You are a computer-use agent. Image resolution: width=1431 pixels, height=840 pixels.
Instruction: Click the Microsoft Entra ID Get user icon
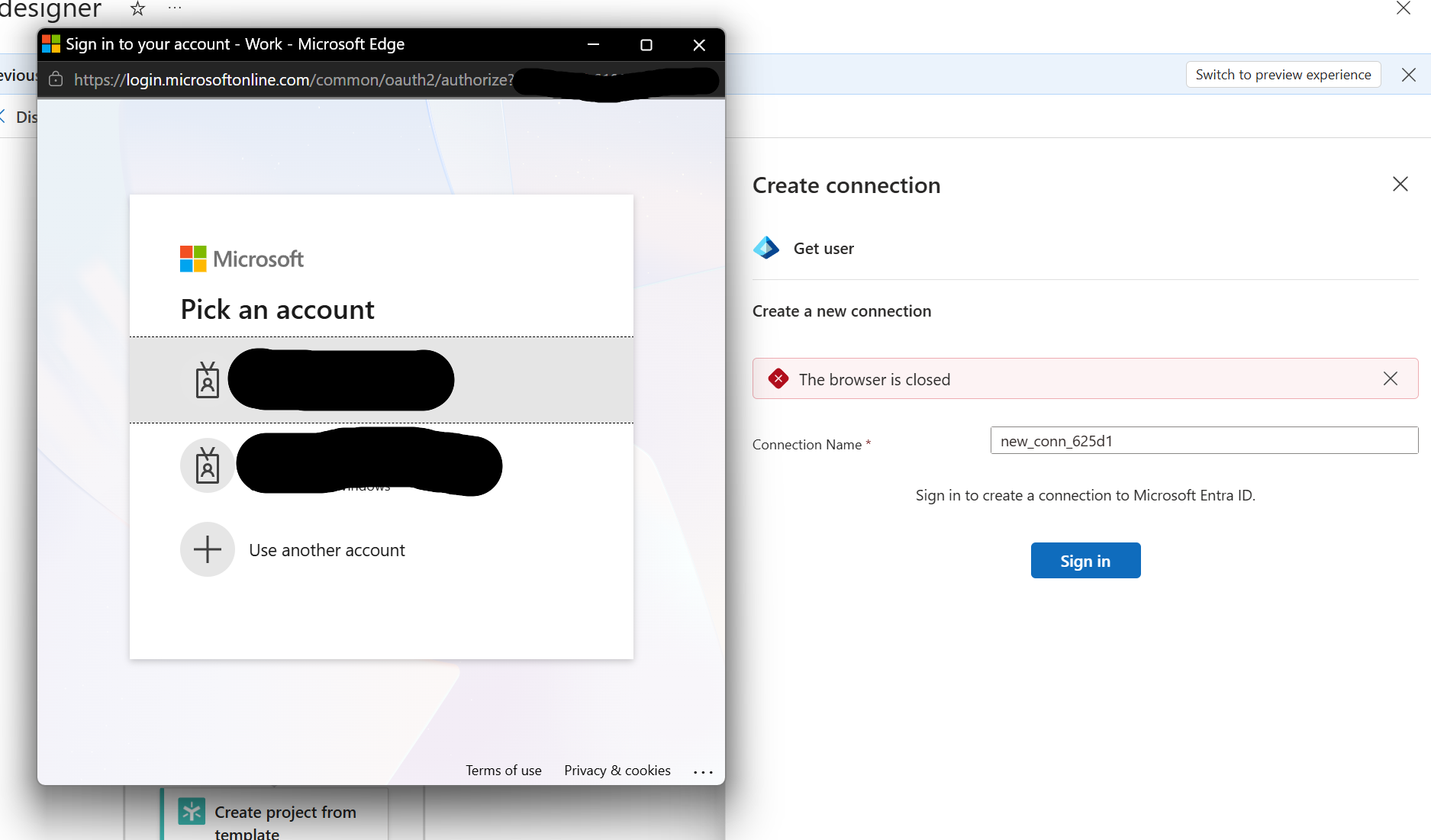[766, 248]
